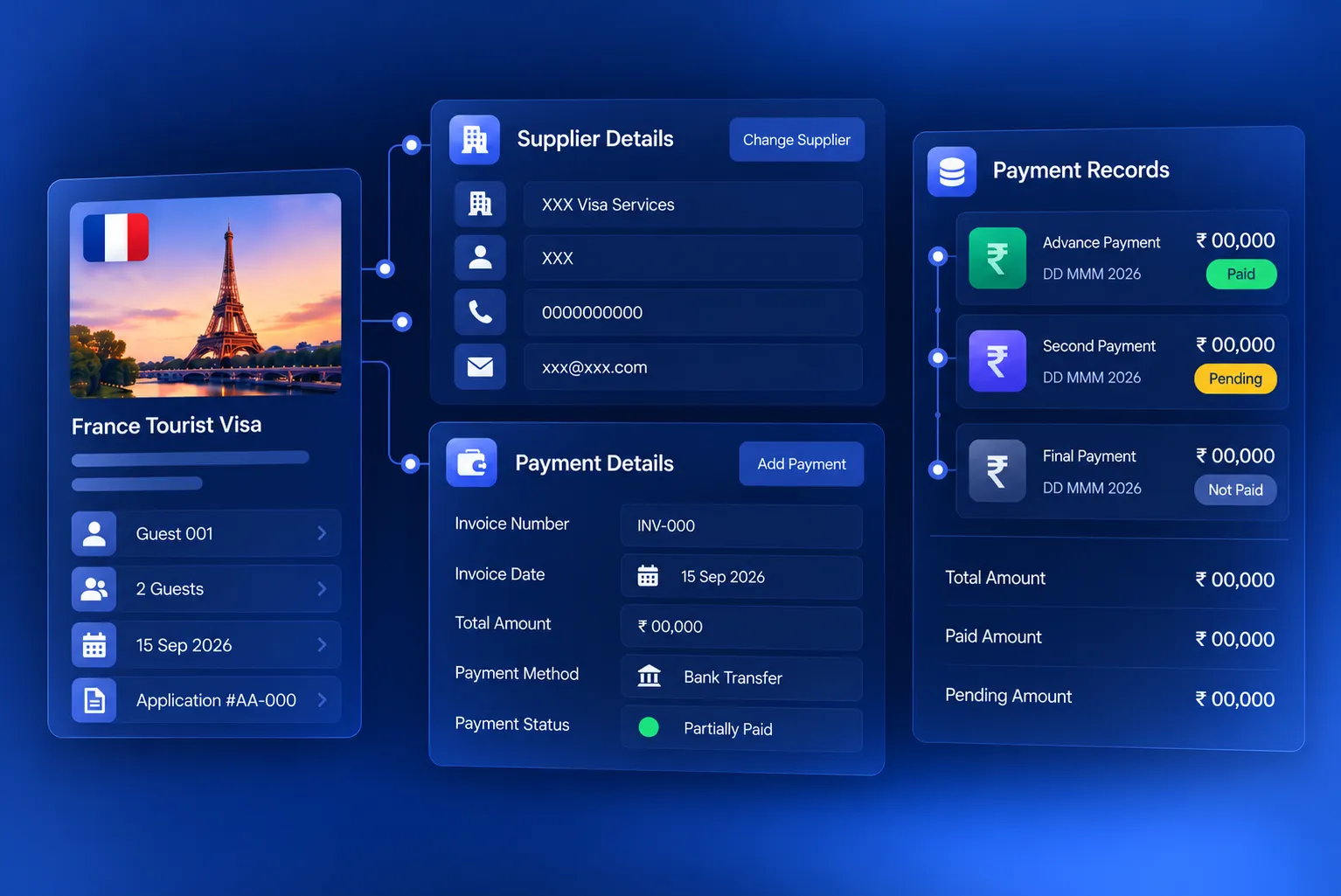Click the contact name field showing XXX
This screenshot has height=896, width=1341.
point(693,258)
